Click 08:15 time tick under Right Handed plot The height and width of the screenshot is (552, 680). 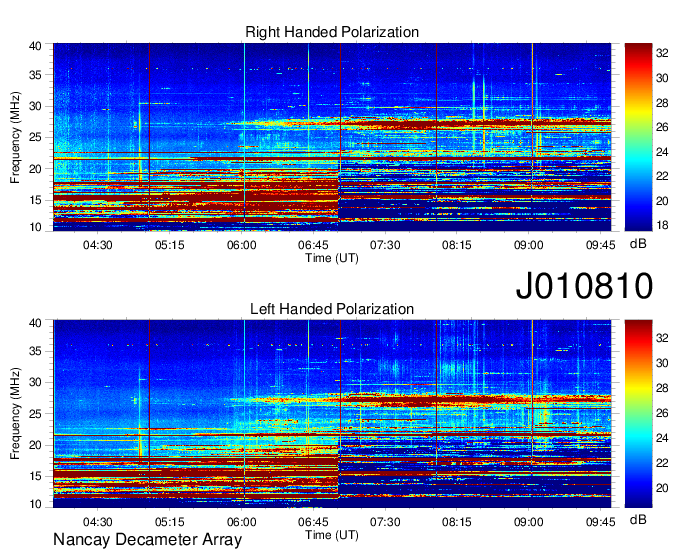[457, 245]
